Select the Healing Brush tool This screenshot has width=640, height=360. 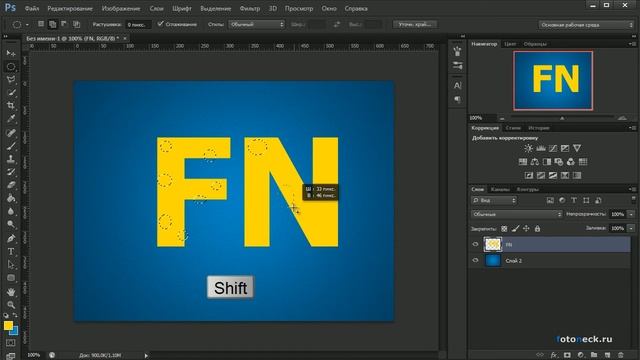tap(11, 133)
